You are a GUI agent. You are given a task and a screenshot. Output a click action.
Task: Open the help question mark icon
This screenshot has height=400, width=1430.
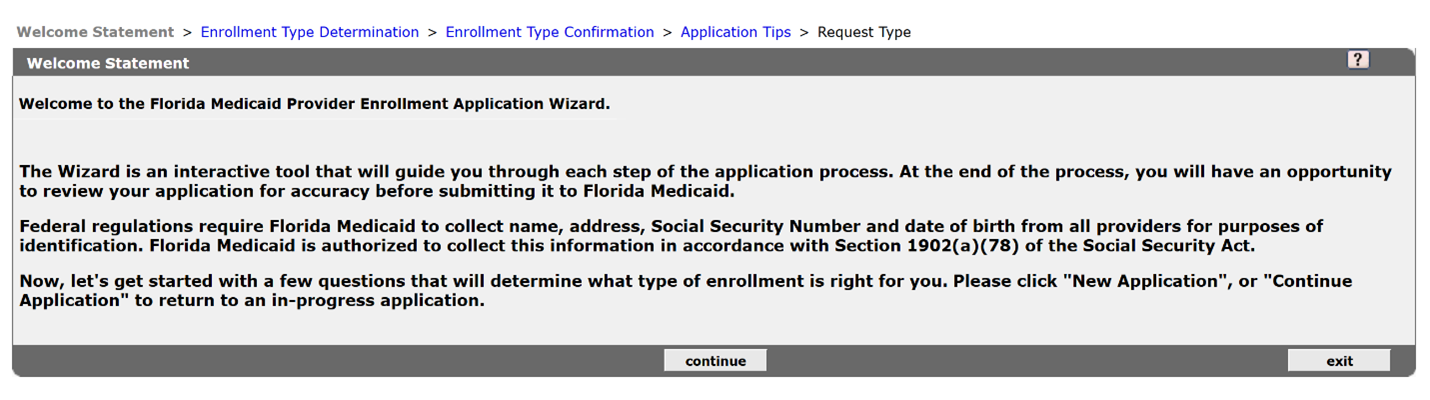[x=1357, y=60]
